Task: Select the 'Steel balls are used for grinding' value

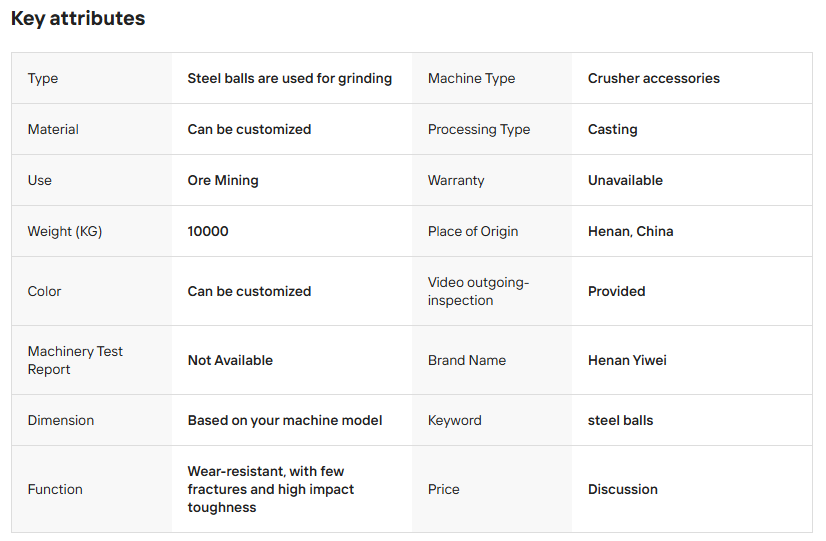Action: (x=290, y=78)
